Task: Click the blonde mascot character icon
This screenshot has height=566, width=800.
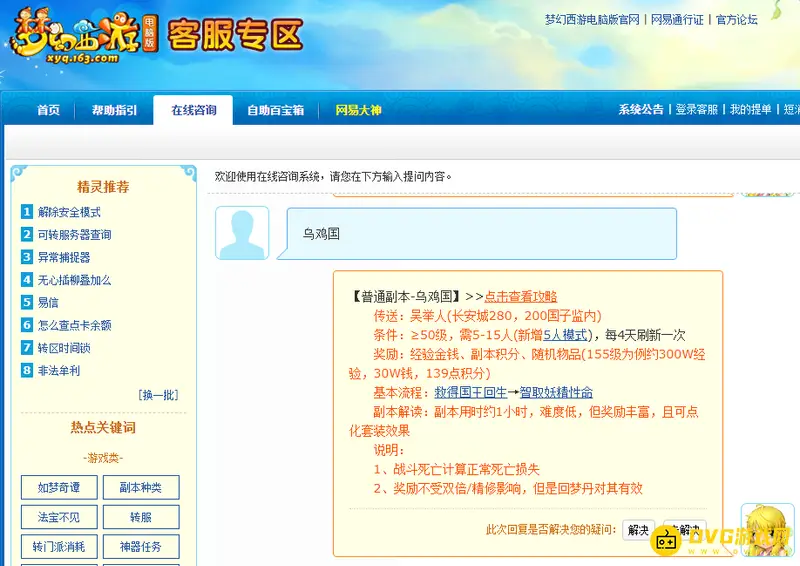Action: (x=767, y=530)
